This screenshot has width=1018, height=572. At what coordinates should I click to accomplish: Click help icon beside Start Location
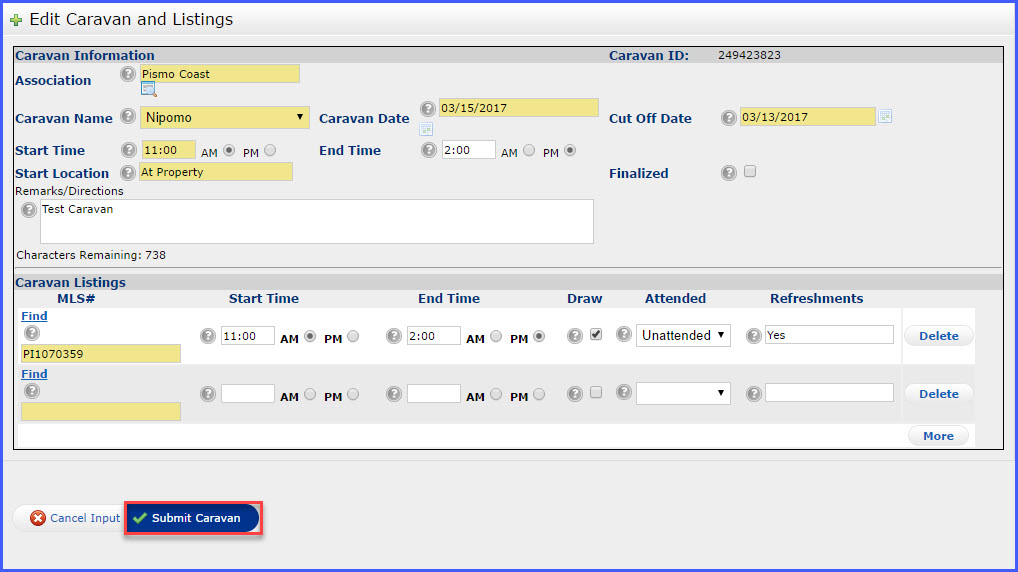[x=127, y=173]
